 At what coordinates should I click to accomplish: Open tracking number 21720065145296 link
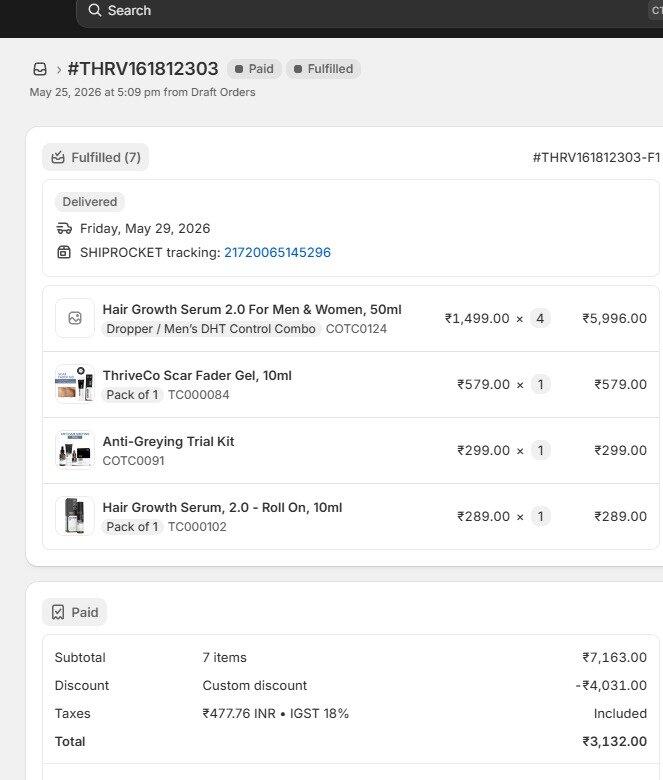278,252
